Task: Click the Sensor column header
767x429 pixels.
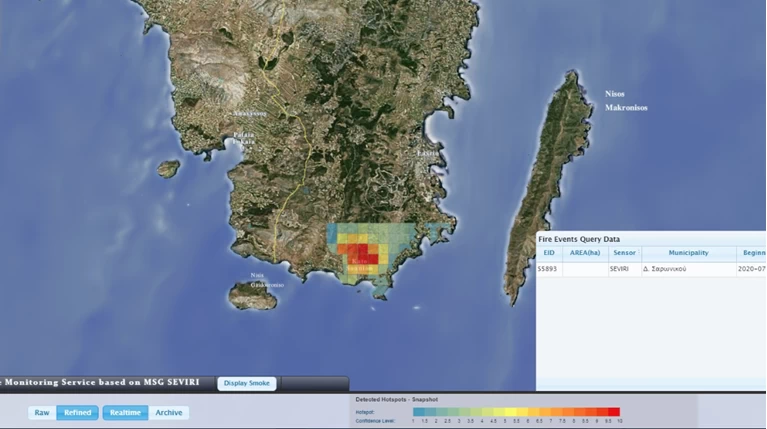Action: (x=625, y=253)
